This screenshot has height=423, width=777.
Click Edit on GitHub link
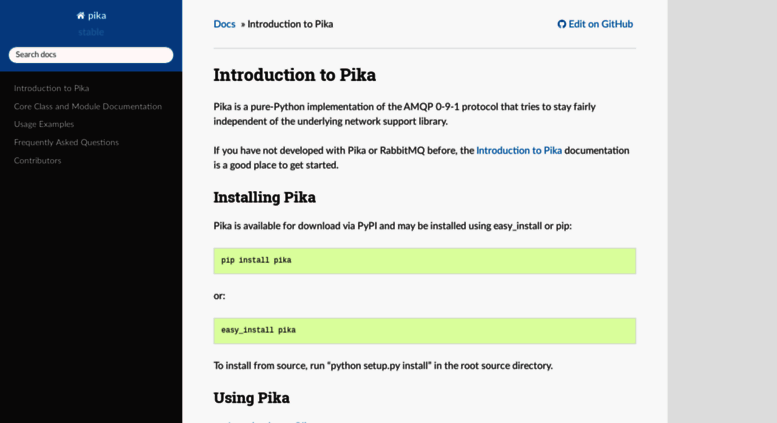(x=595, y=24)
